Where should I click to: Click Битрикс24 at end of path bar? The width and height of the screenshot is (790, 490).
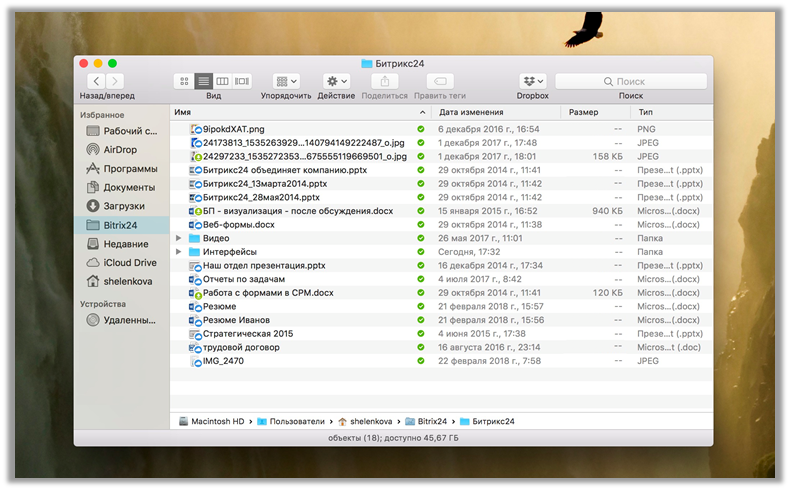[487, 422]
